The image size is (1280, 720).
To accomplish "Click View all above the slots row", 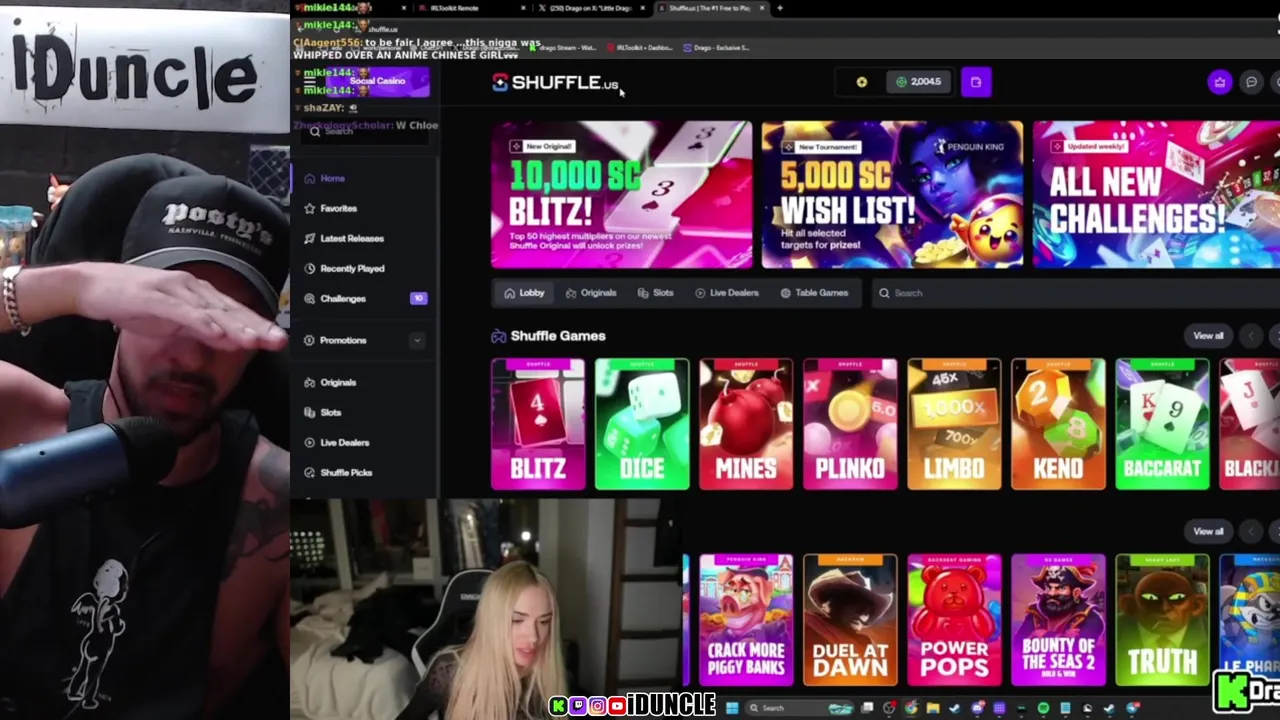I will click(1208, 531).
